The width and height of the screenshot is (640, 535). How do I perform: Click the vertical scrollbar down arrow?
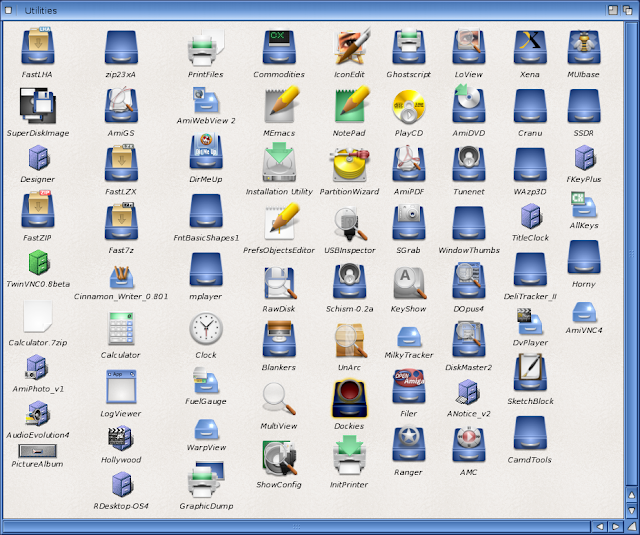631,511
